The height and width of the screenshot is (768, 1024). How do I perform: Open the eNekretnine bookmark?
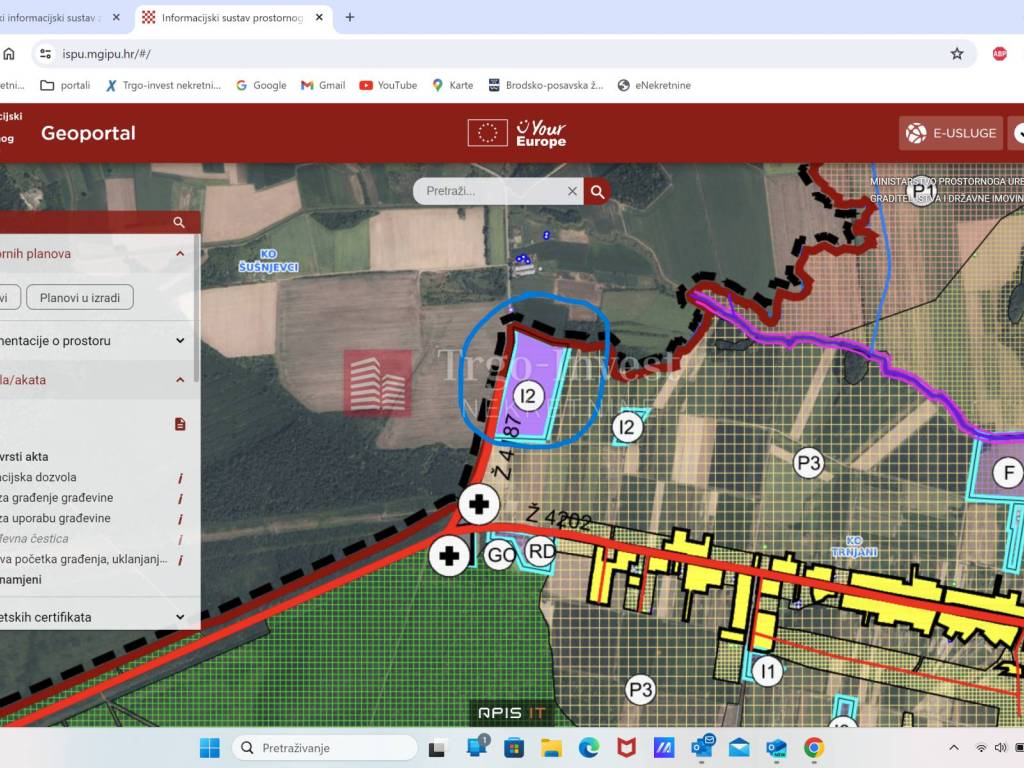(654, 85)
